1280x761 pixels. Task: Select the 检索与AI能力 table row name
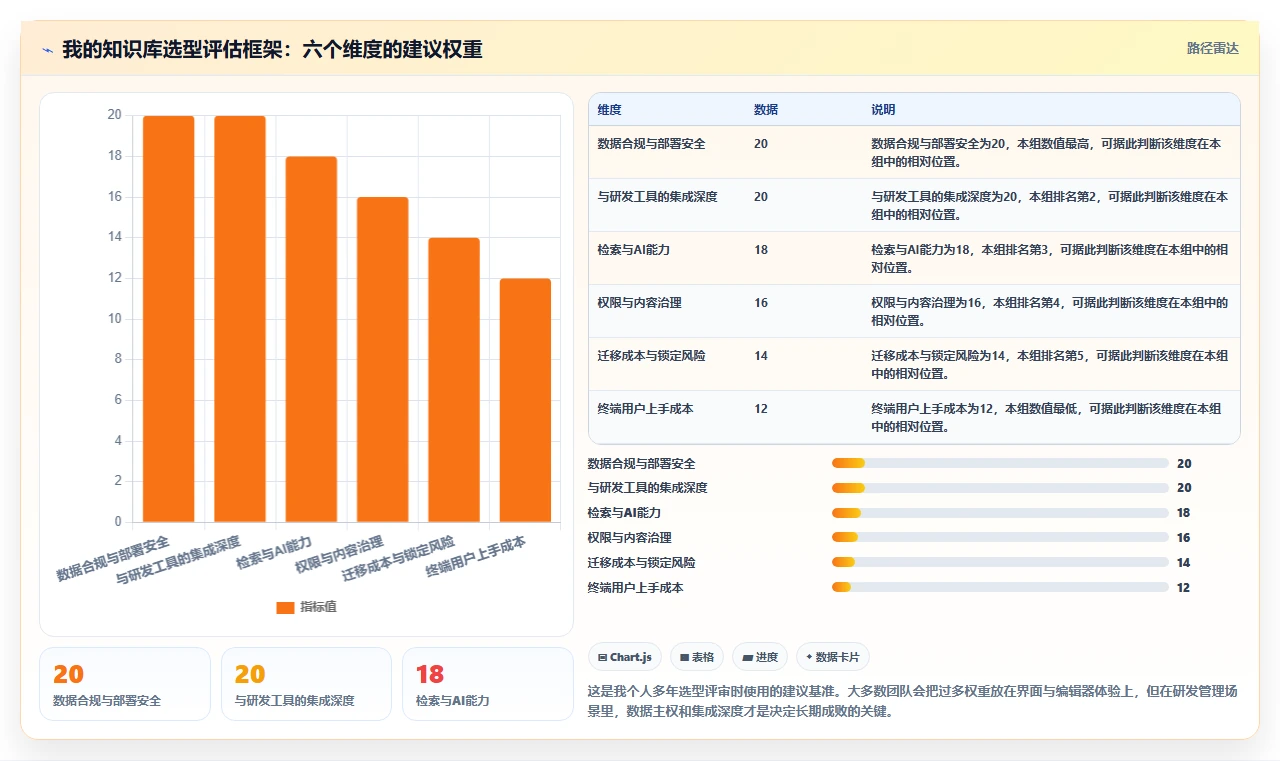pyautogui.click(x=633, y=250)
